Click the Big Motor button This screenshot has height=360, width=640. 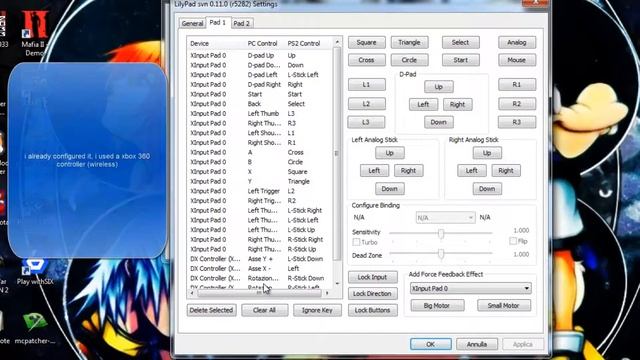(x=437, y=305)
